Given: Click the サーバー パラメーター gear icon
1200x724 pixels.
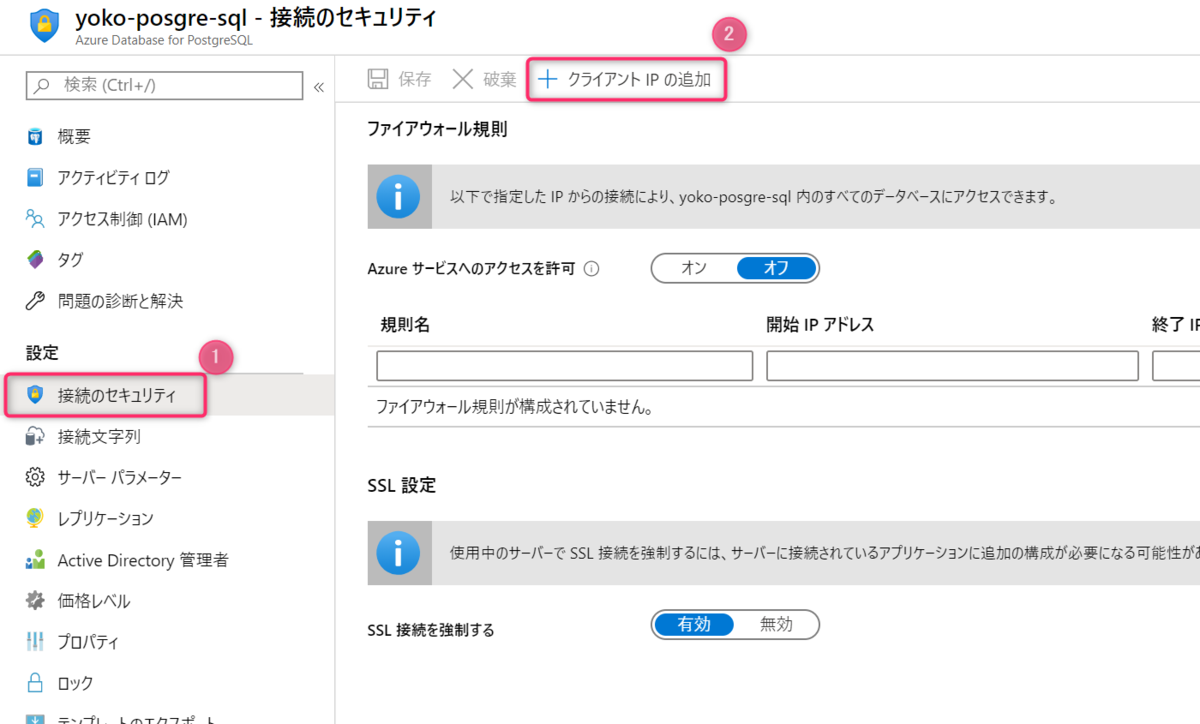Looking at the screenshot, I should pos(35,477).
